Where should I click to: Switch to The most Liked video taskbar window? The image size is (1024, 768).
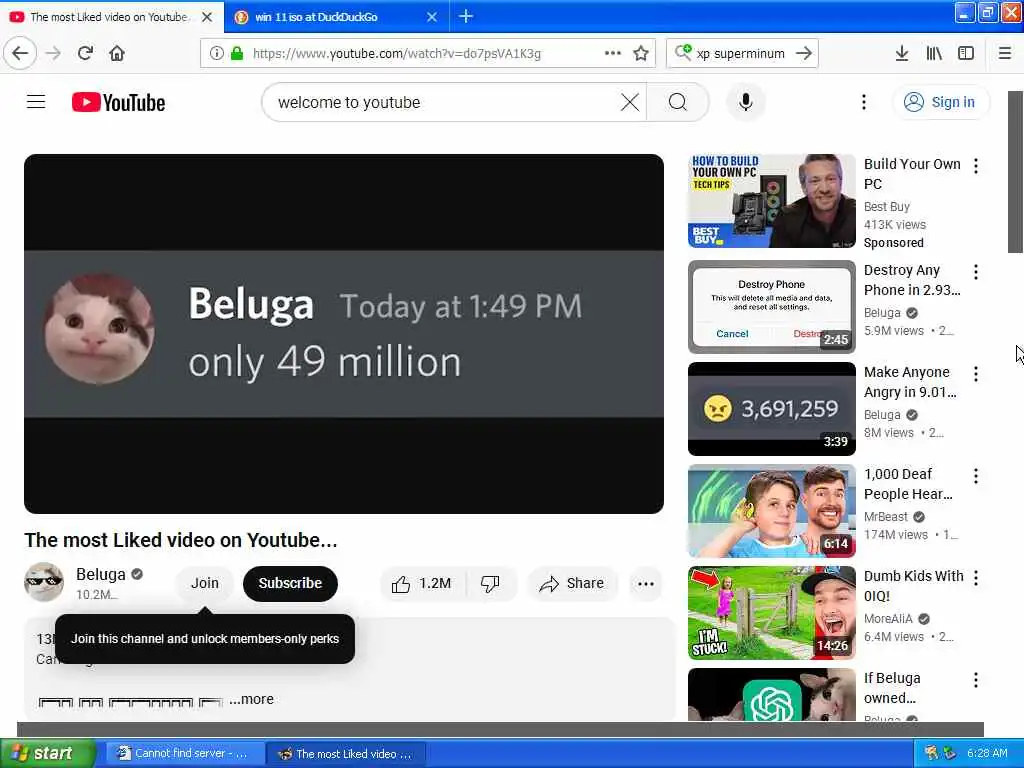coord(346,753)
